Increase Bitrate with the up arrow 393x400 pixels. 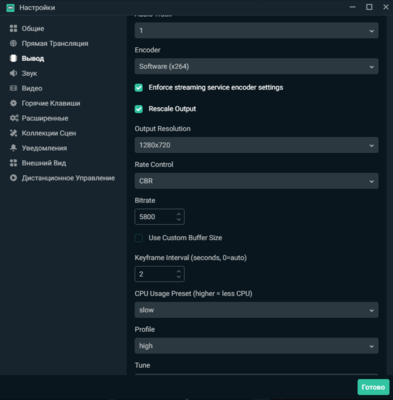(179, 214)
